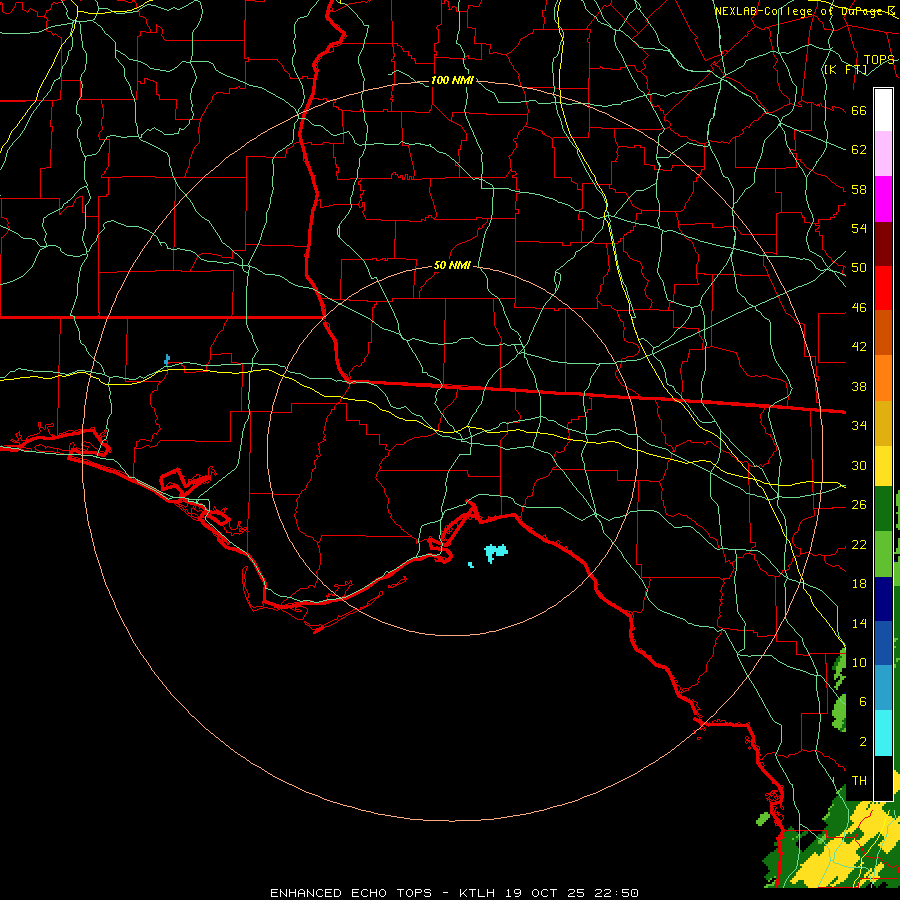Viewport: 900px width, 900px height.
Task: Click the orange 42 legend swatch
Action: coord(883,378)
